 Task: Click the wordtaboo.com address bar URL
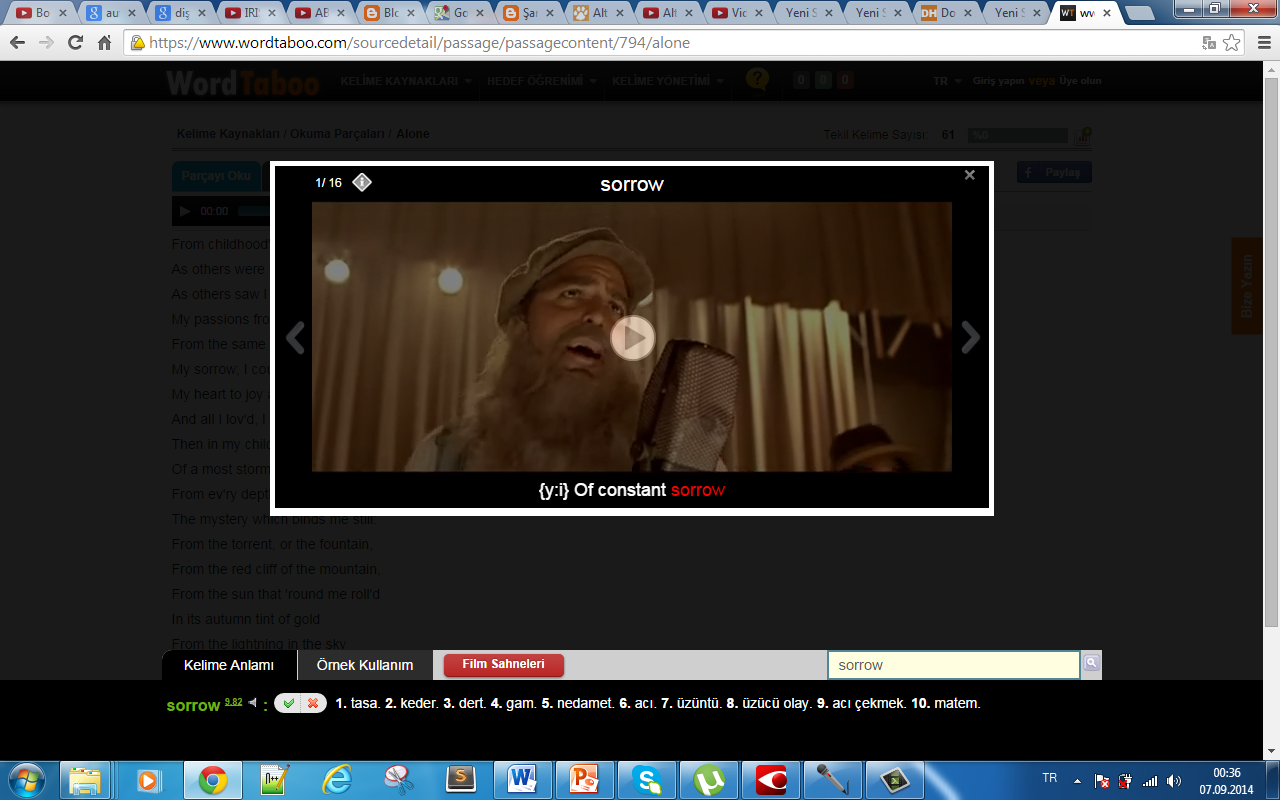[x=420, y=43]
